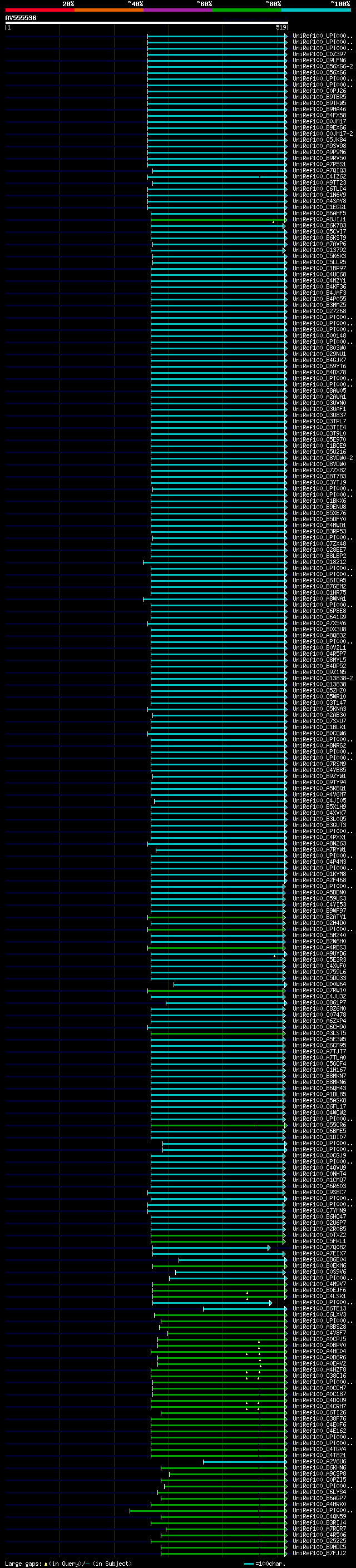Select the UniRef100_B9TBR5 hit label
This screenshot has width=356, height=1568.
coord(319,97)
